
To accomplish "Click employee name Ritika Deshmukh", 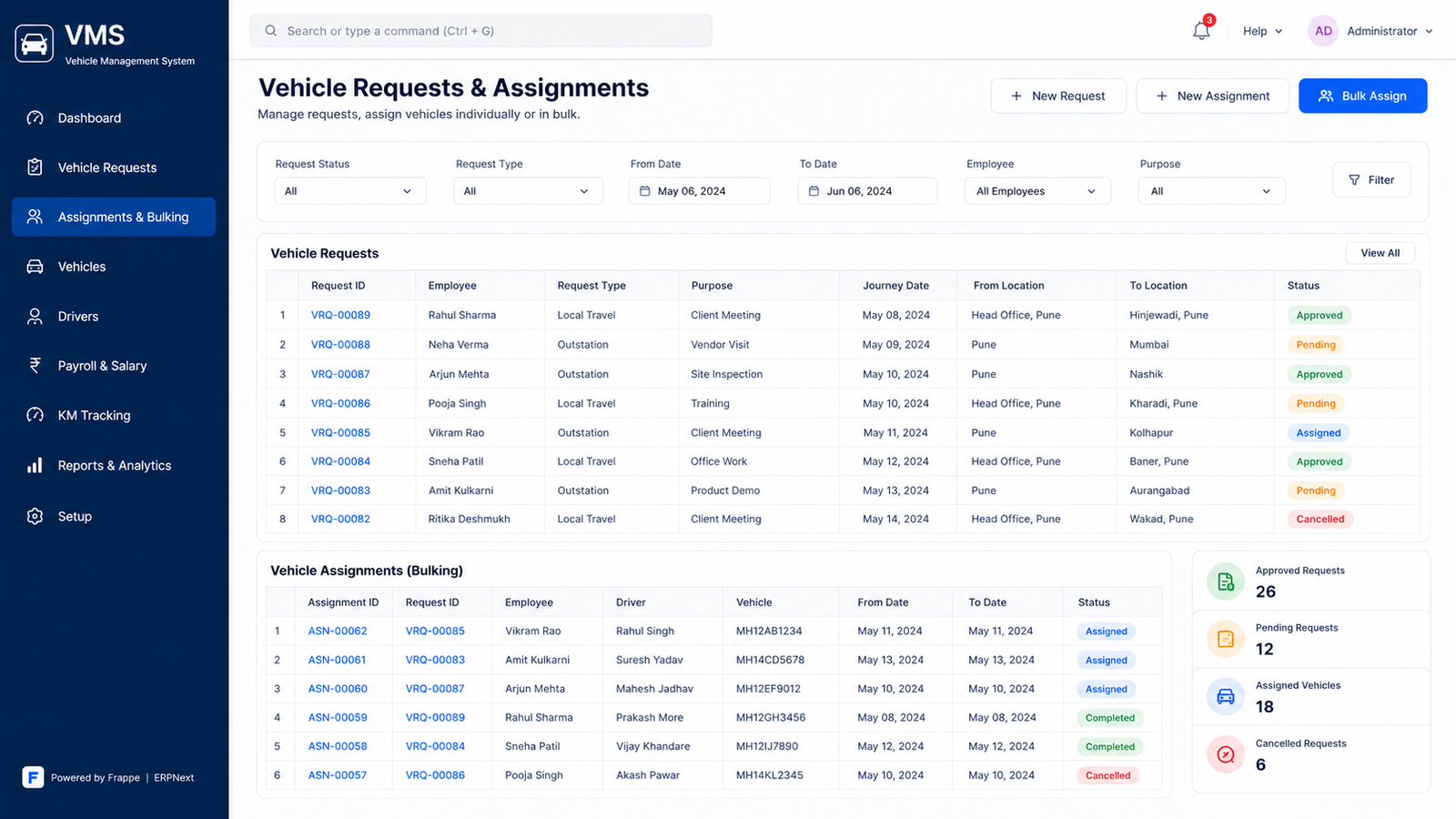I will [469, 519].
